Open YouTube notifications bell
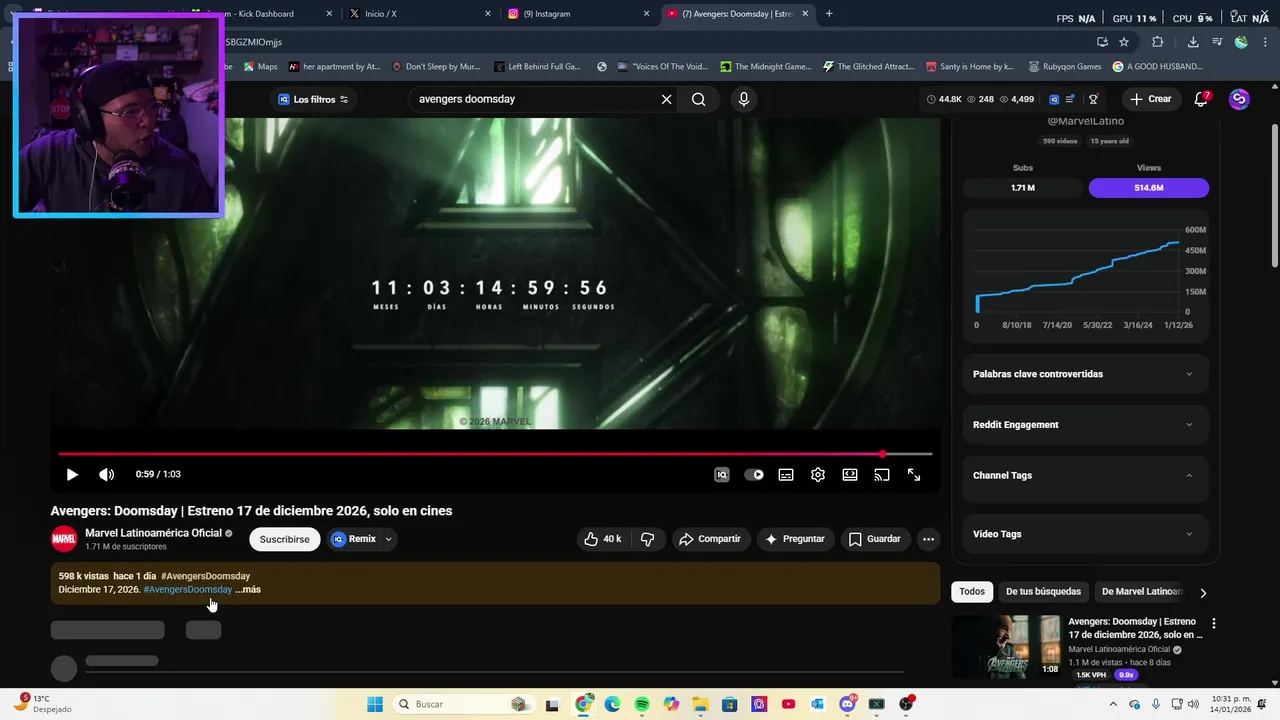Image resolution: width=1280 pixels, height=720 pixels. click(1201, 99)
